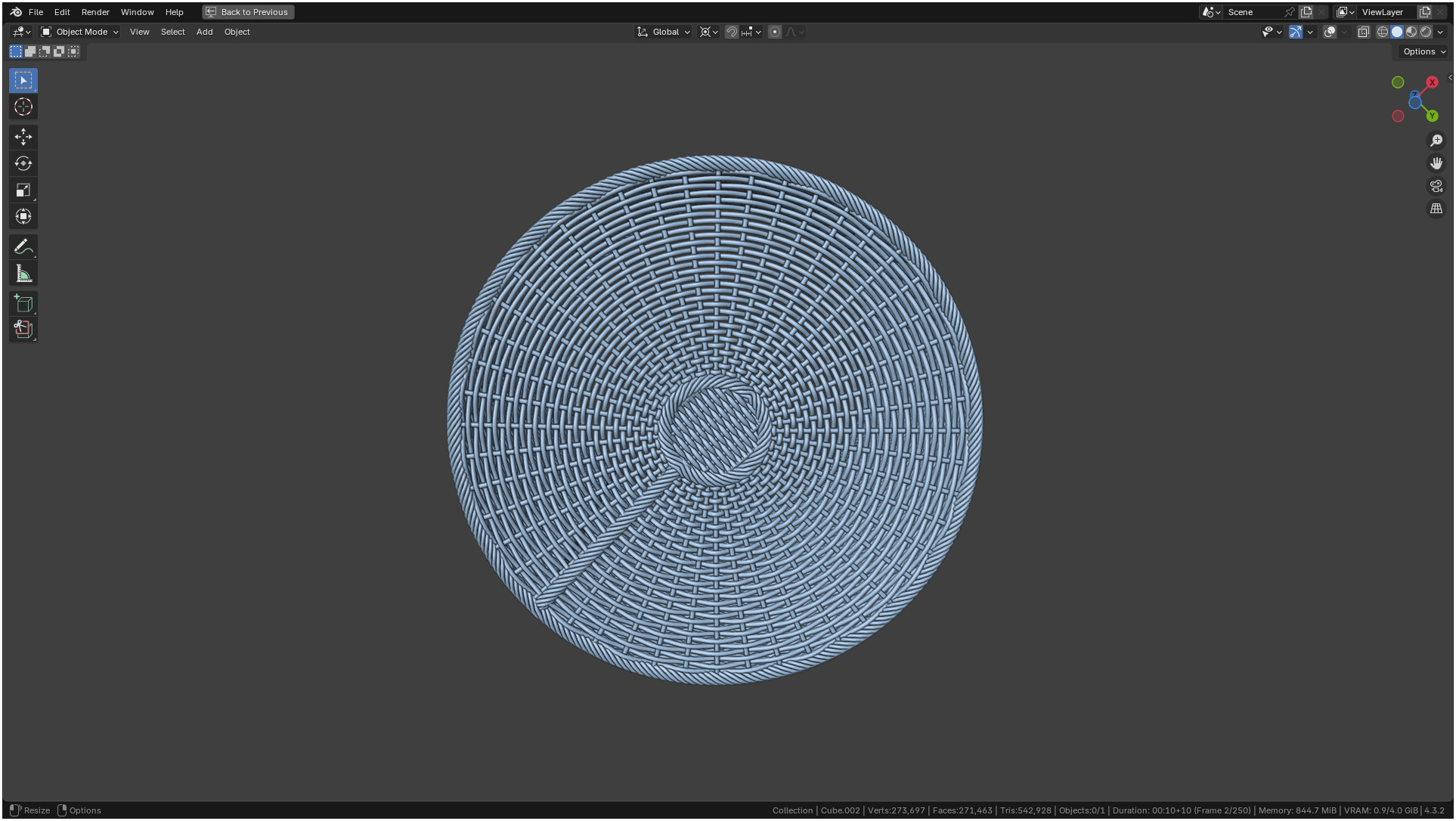Image resolution: width=1456 pixels, height=821 pixels.
Task: Select the 3D Cursor tool
Action: tap(23, 107)
